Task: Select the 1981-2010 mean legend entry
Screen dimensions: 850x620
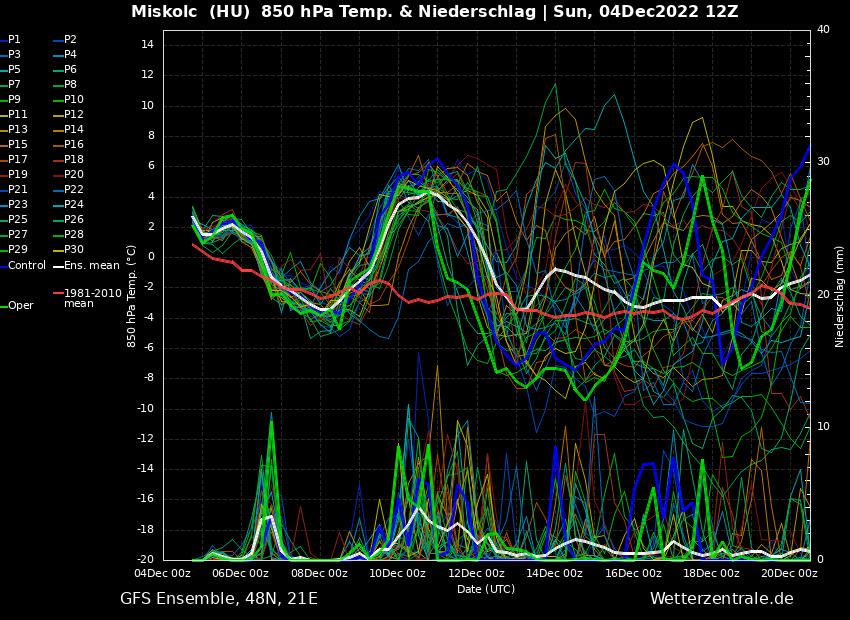Action: click(x=92, y=298)
